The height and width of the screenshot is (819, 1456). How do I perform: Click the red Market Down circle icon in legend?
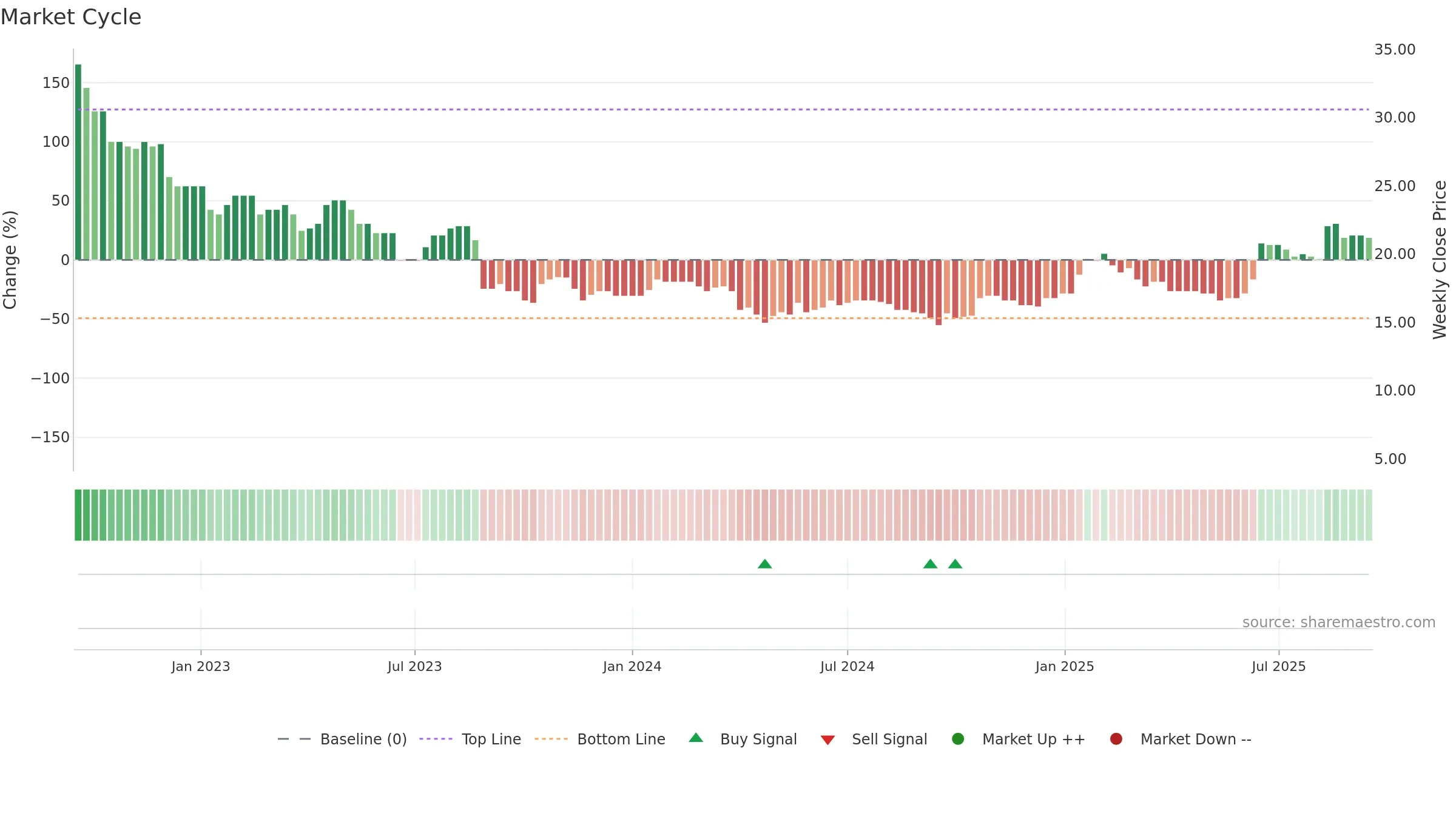(1116, 739)
